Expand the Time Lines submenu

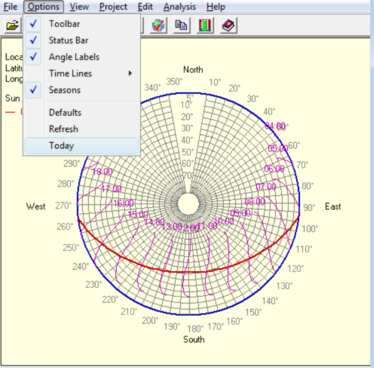click(x=82, y=73)
